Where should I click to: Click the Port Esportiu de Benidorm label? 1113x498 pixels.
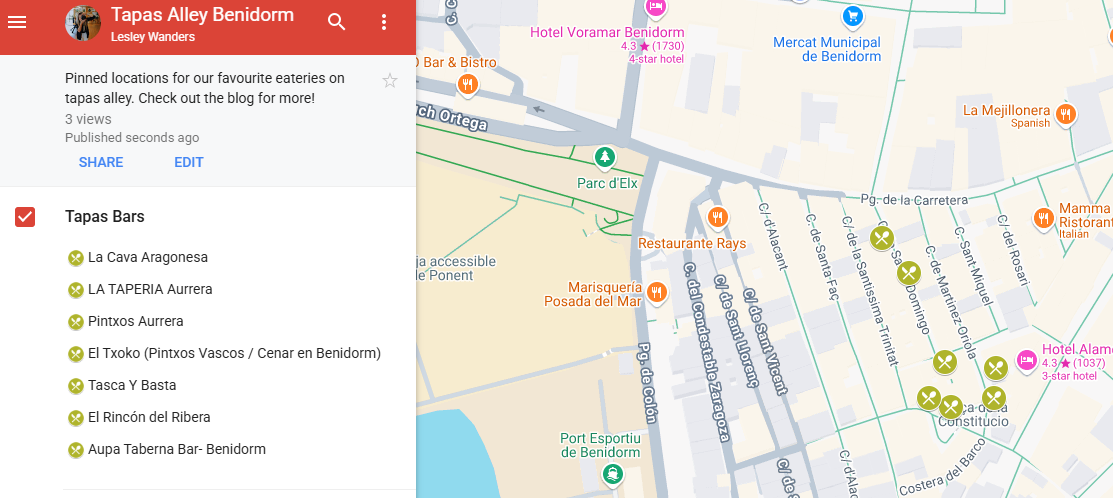601,445
